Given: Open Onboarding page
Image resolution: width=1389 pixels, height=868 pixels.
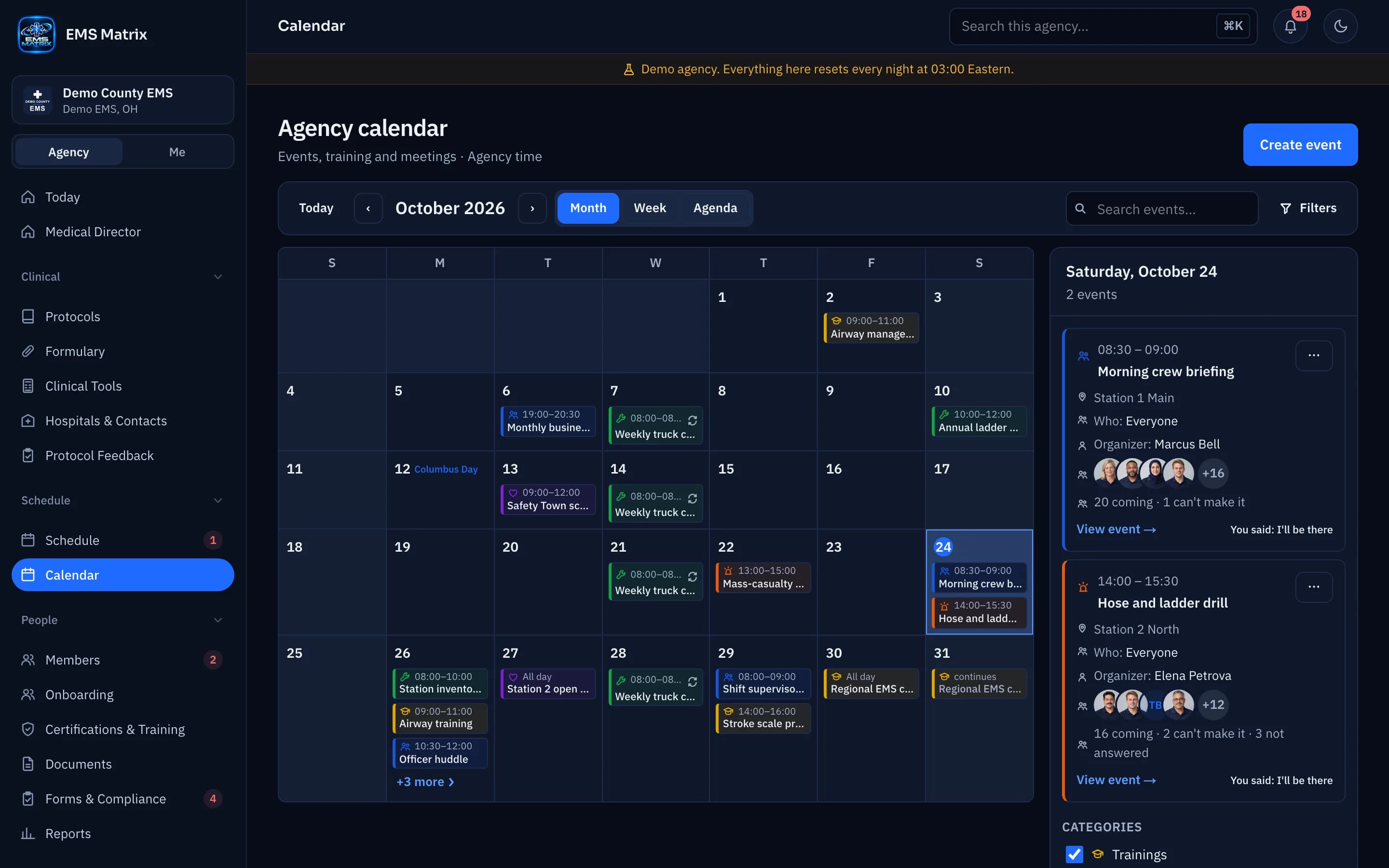Looking at the screenshot, I should coord(123,694).
